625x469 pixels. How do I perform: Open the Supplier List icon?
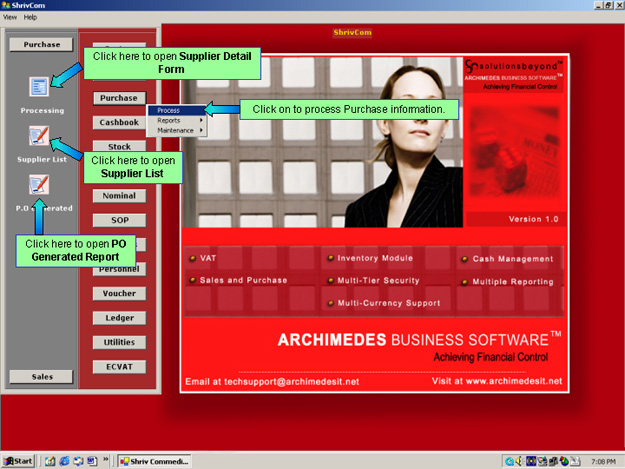(39, 136)
